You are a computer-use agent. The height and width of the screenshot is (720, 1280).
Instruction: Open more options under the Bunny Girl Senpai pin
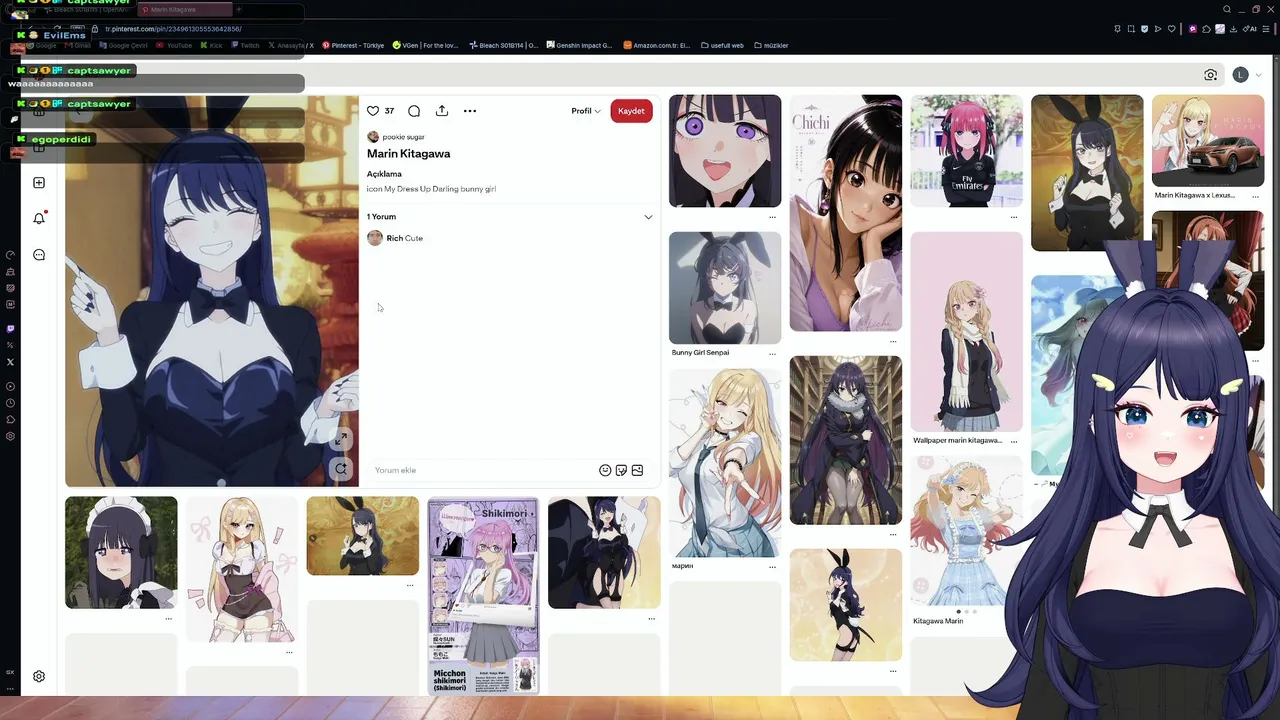click(x=772, y=353)
